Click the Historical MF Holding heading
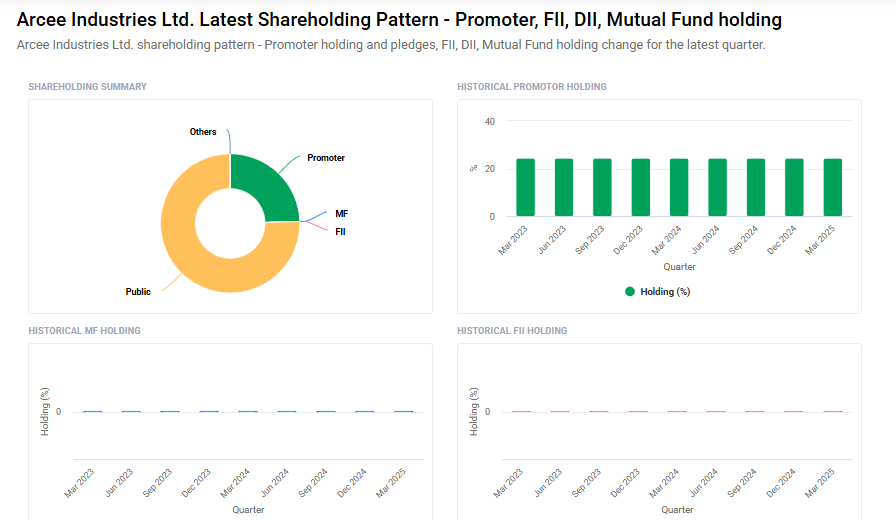 (85, 331)
